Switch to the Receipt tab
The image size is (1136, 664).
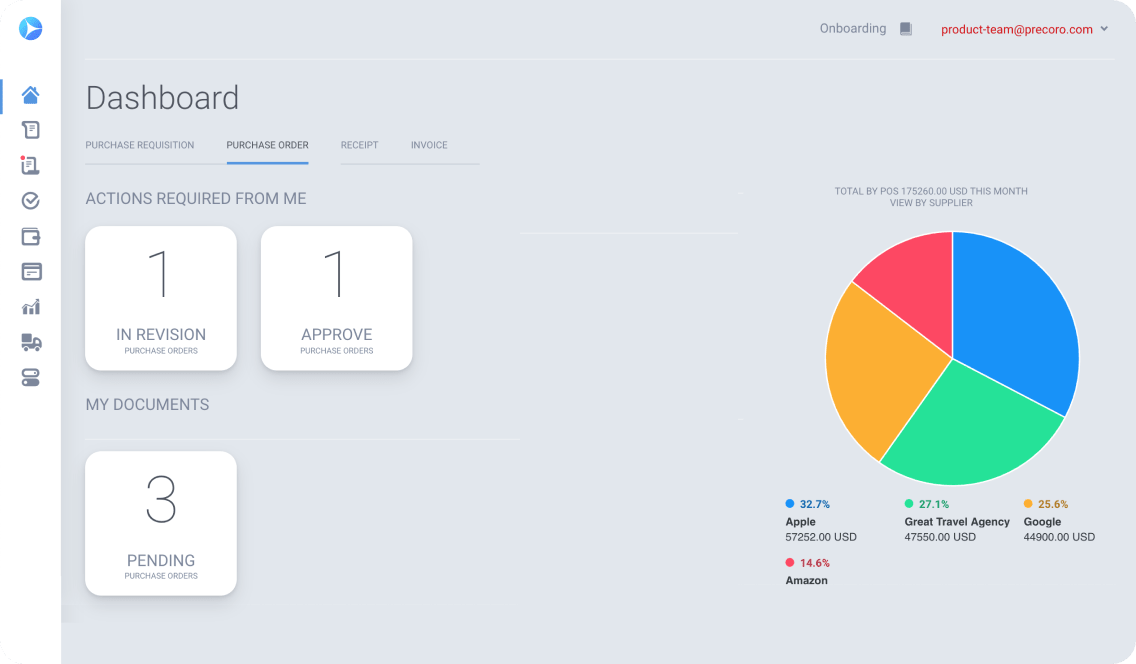pyautogui.click(x=359, y=145)
